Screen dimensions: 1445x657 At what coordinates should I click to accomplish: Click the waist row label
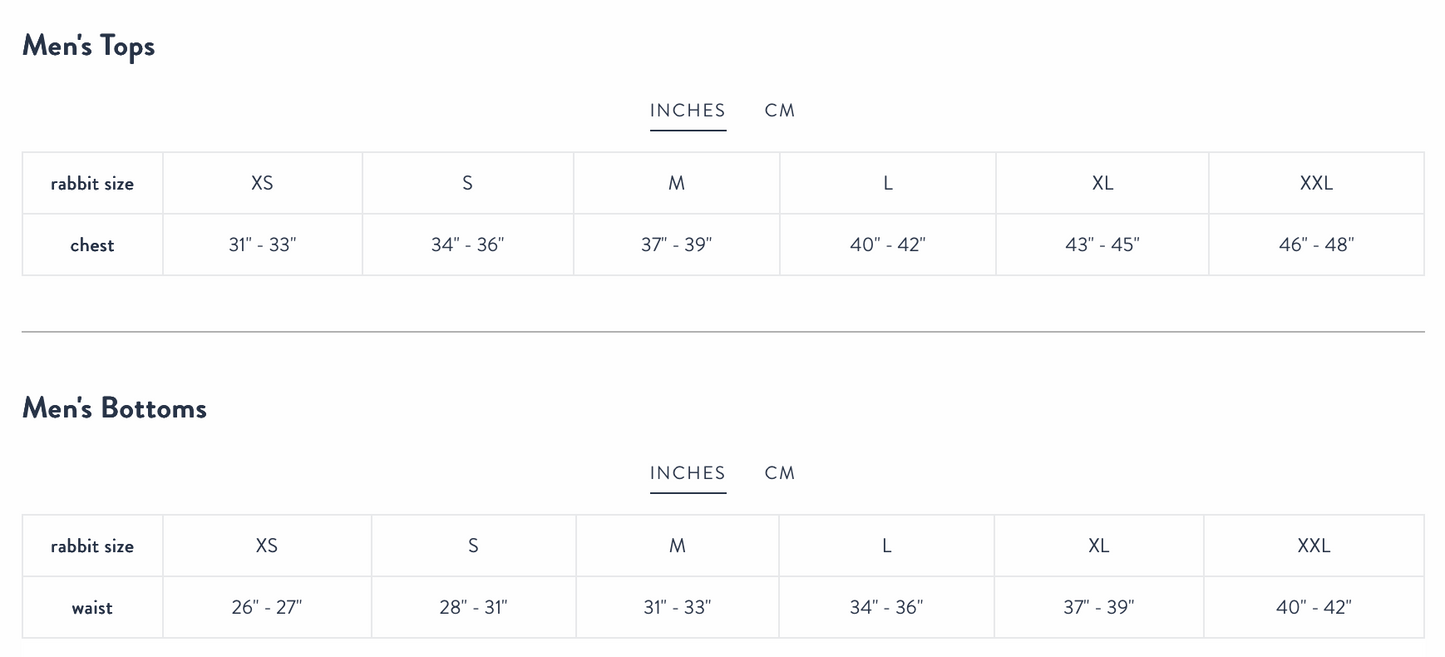click(92, 608)
